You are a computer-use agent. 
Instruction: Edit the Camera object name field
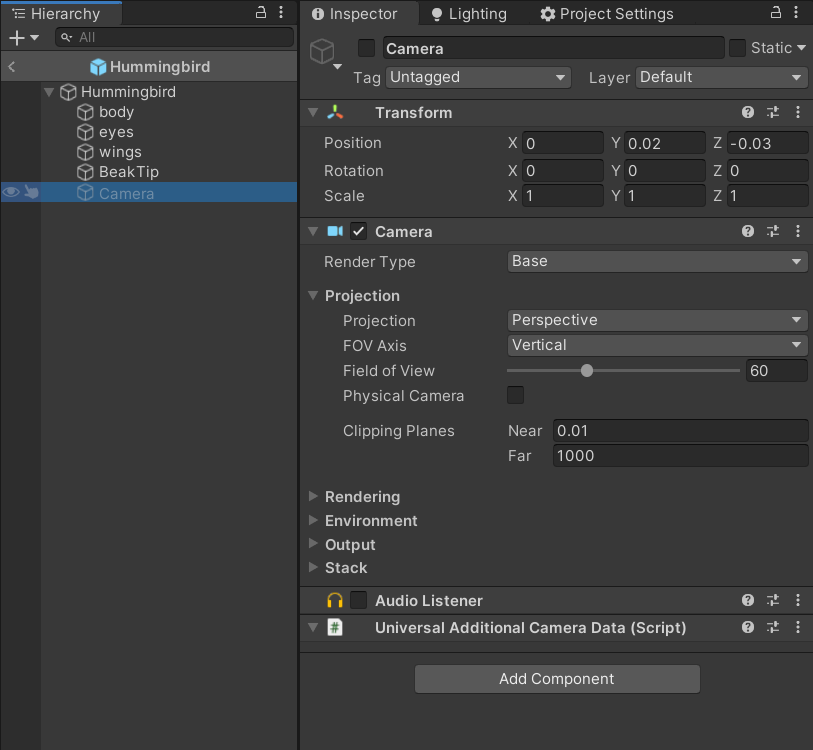coord(553,48)
